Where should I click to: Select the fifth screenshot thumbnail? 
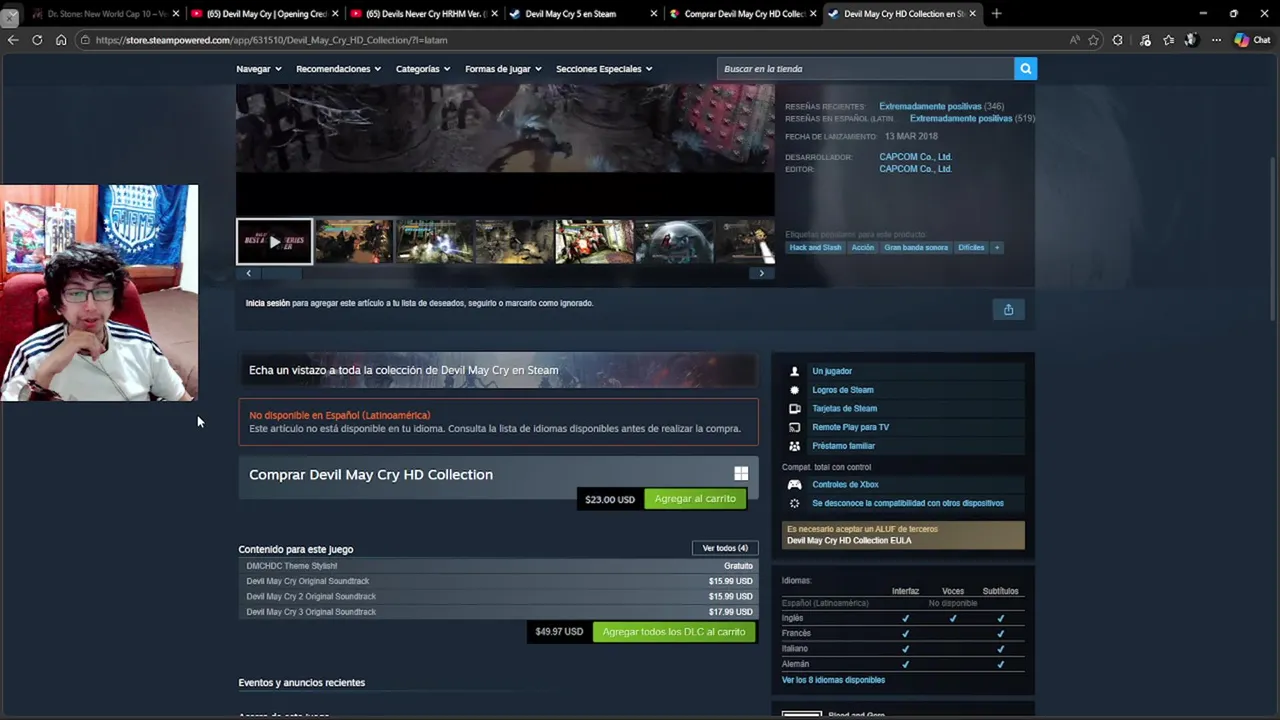(594, 241)
